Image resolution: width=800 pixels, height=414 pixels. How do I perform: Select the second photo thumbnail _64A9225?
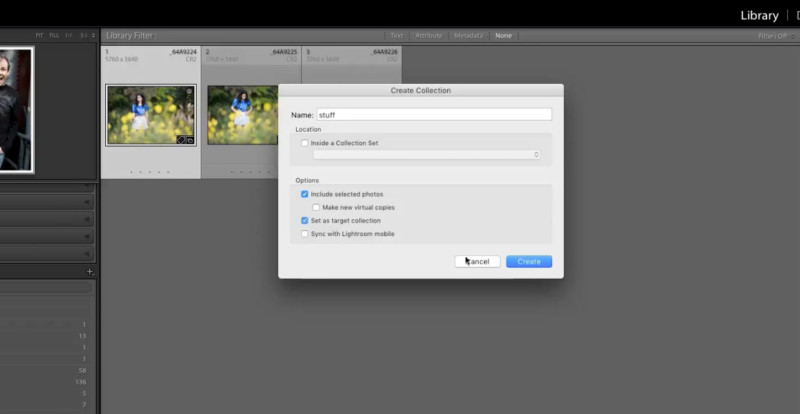243,115
